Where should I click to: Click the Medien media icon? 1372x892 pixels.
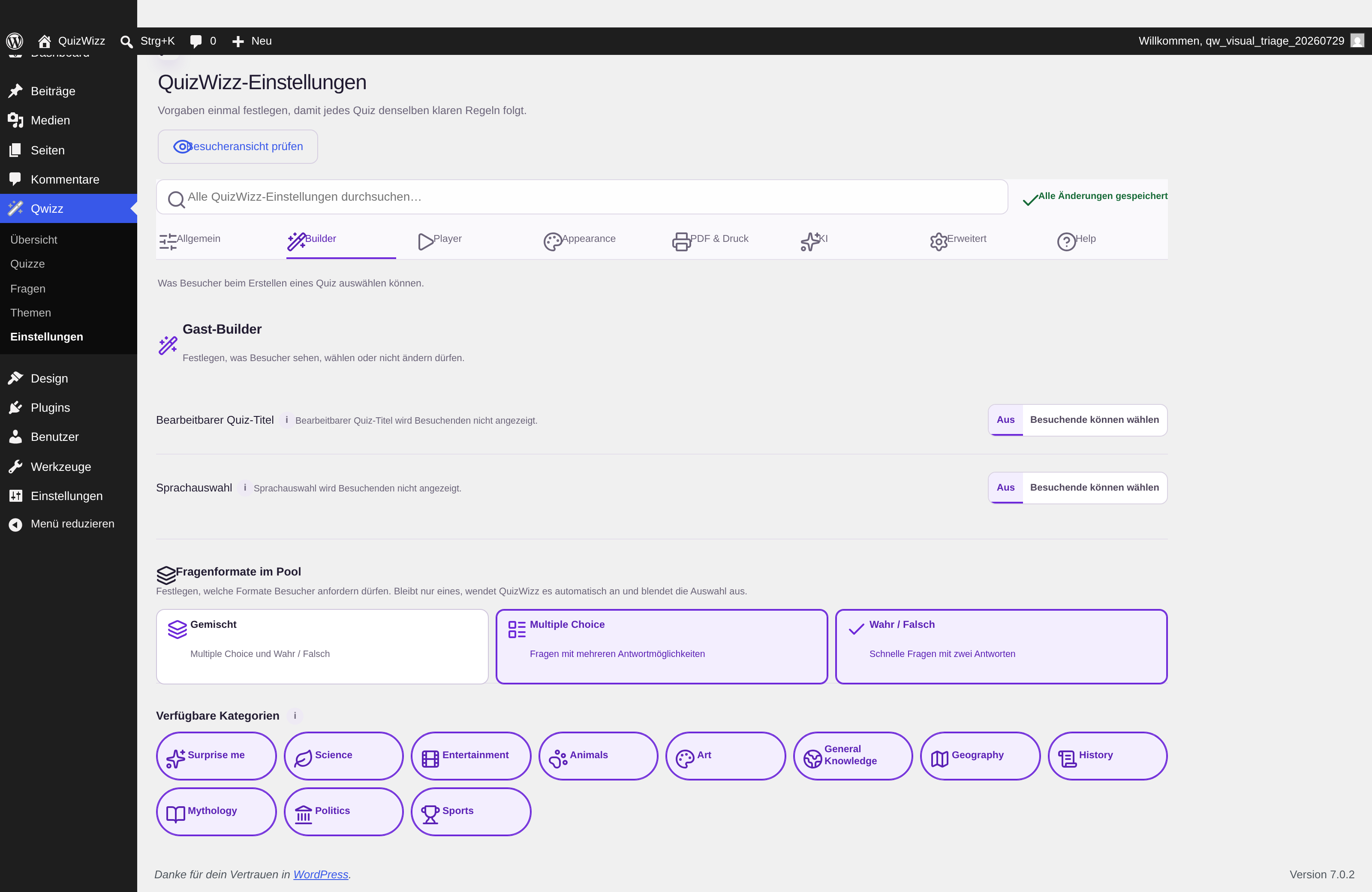[x=15, y=120]
